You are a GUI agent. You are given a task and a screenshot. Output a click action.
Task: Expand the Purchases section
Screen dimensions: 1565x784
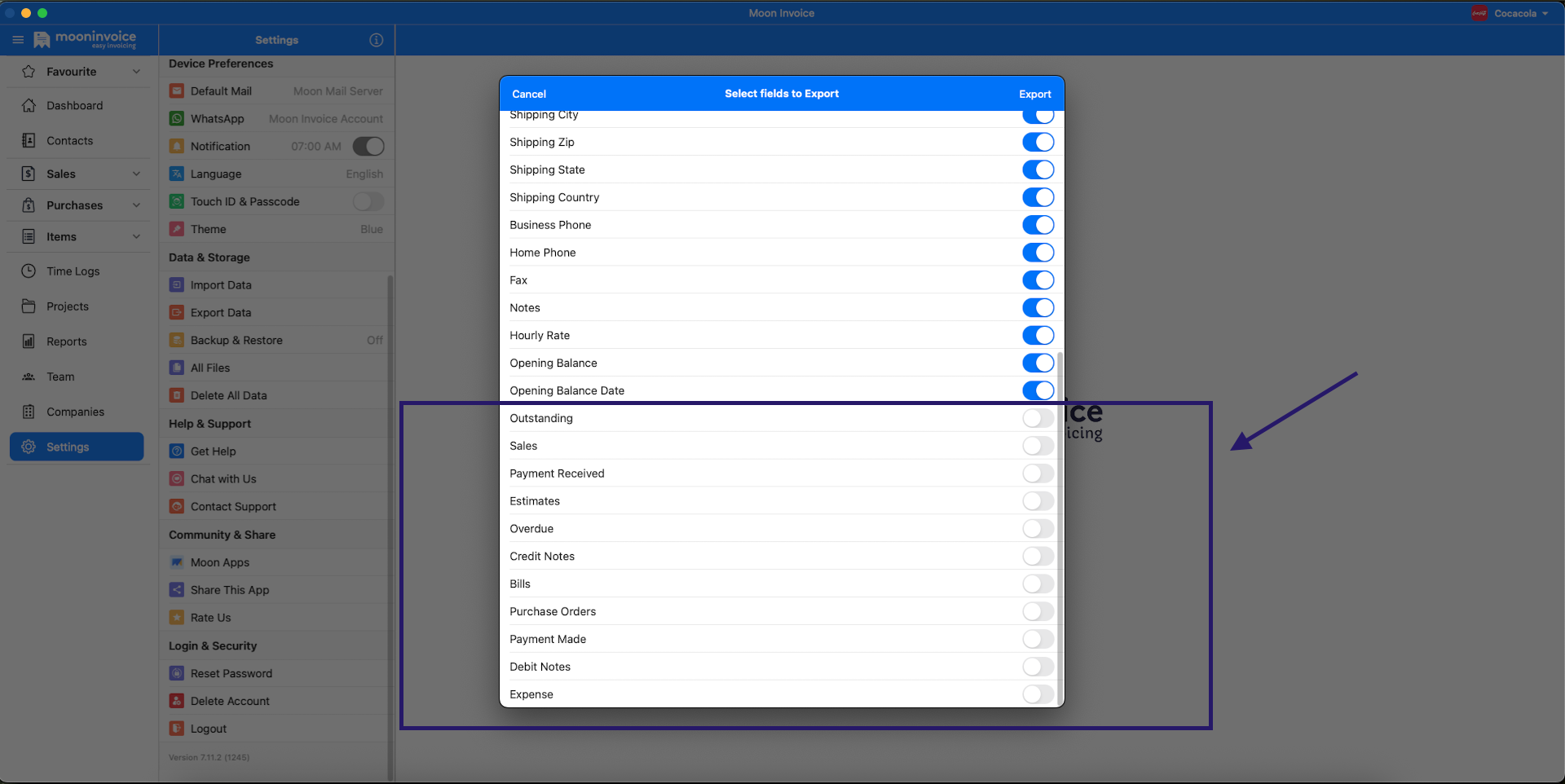(x=135, y=205)
